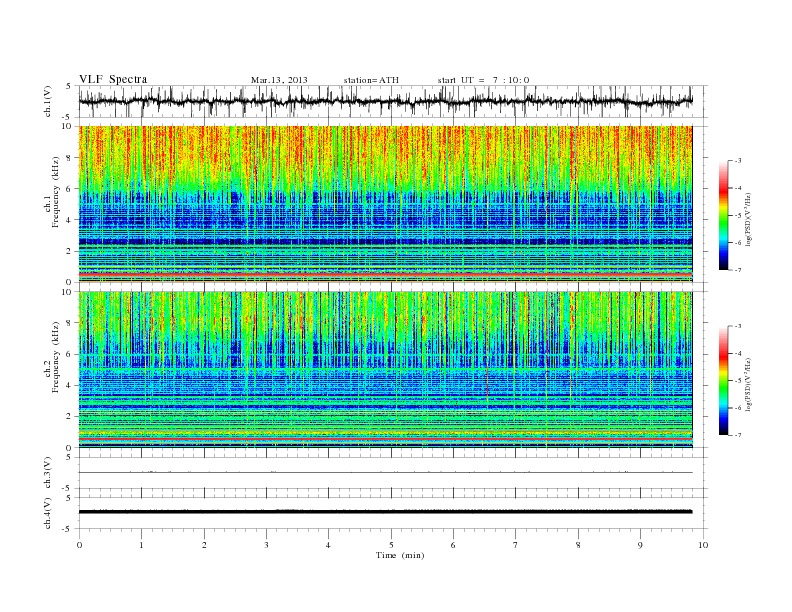Click the "10" tick on the time axis
Screen dimensions: 792x612
coord(703,545)
